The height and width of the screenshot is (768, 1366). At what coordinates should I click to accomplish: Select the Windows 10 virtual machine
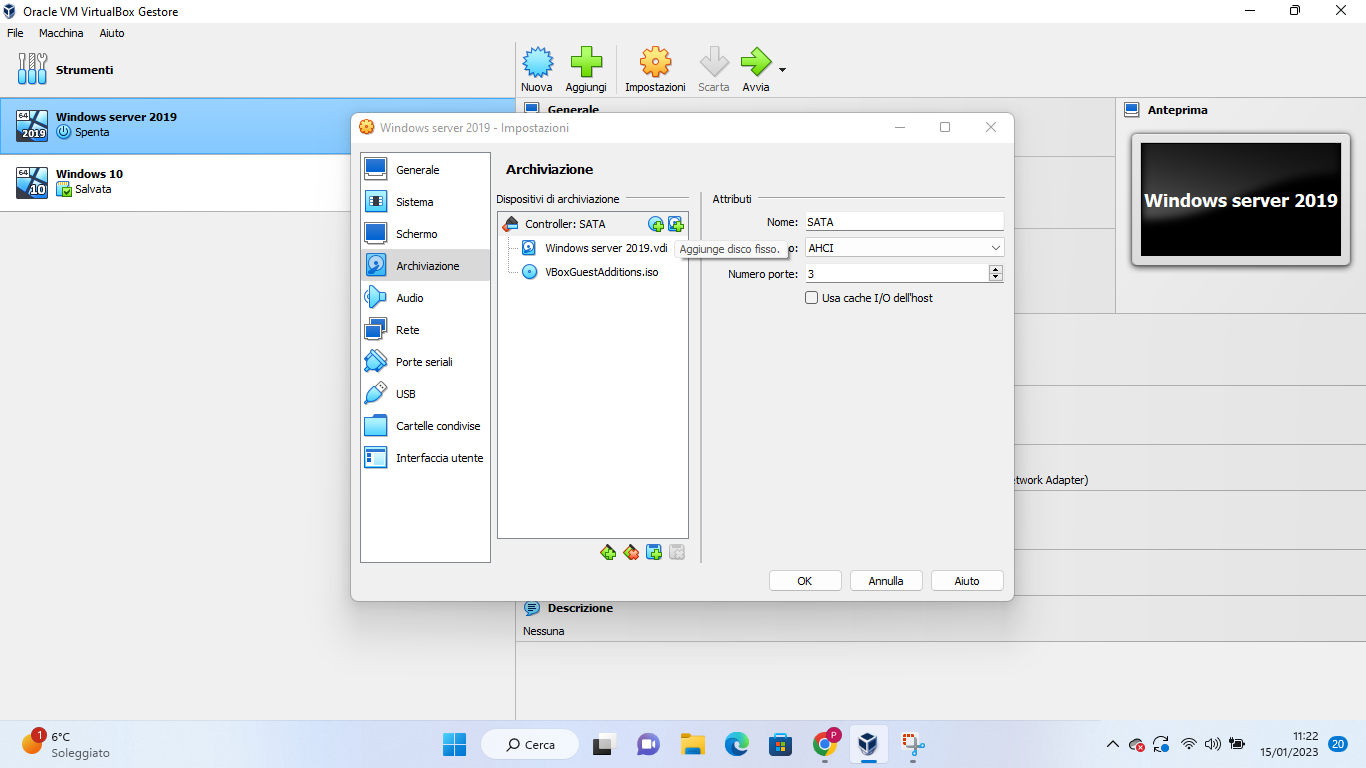pyautogui.click(x=257, y=183)
